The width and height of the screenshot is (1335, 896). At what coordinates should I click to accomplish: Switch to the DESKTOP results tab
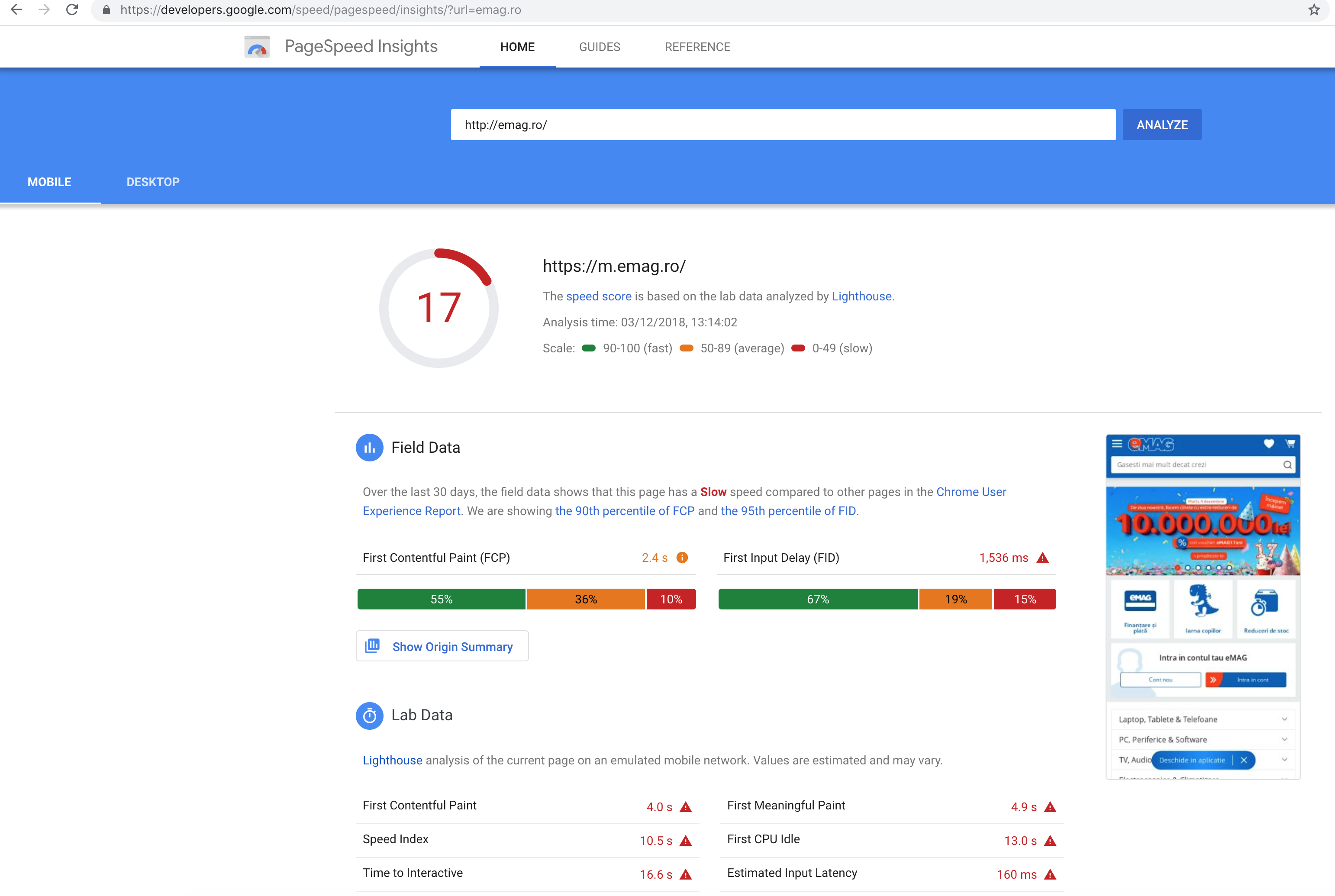pos(152,182)
